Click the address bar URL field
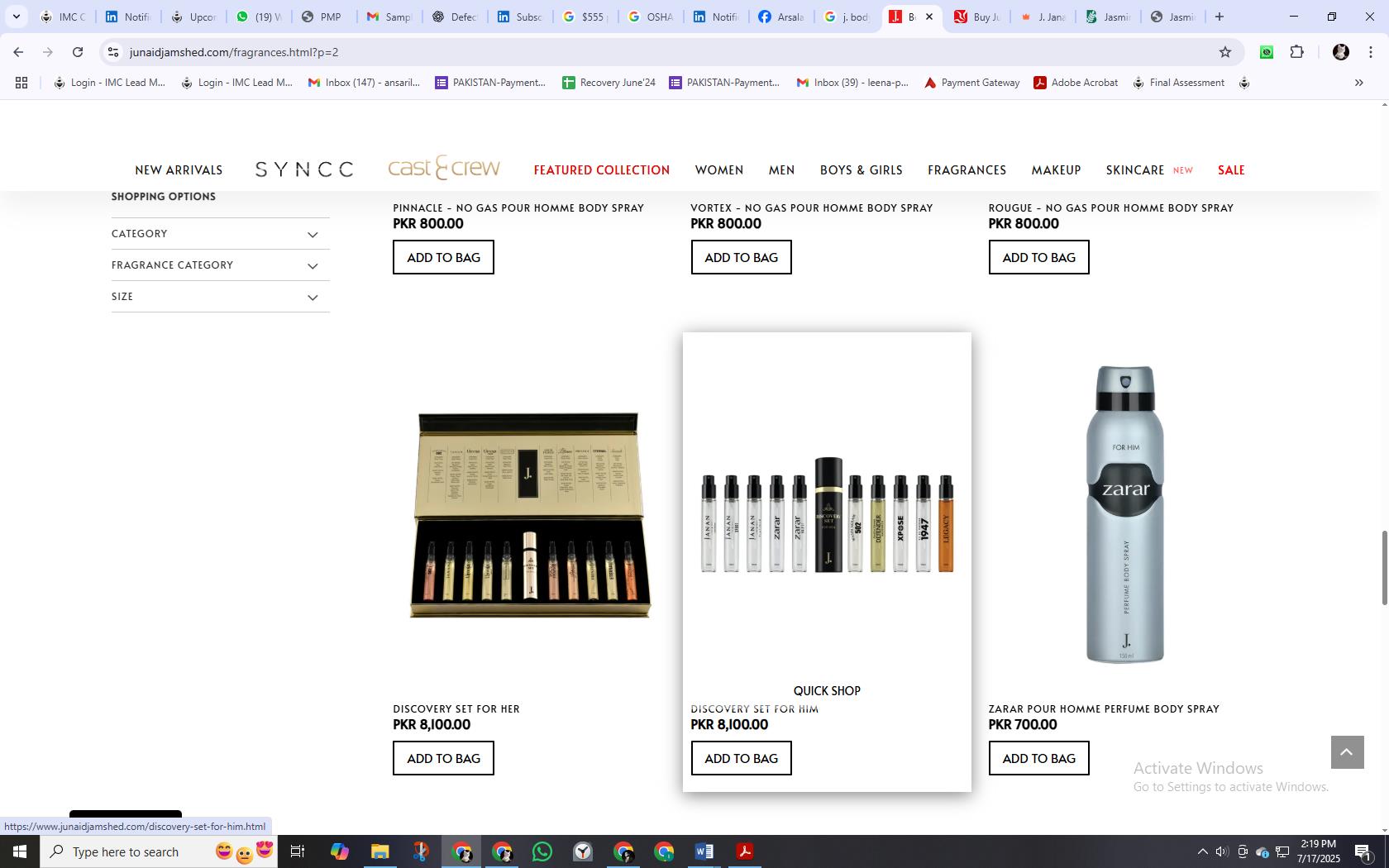Screen dimensions: 1389x868 (x=661, y=52)
